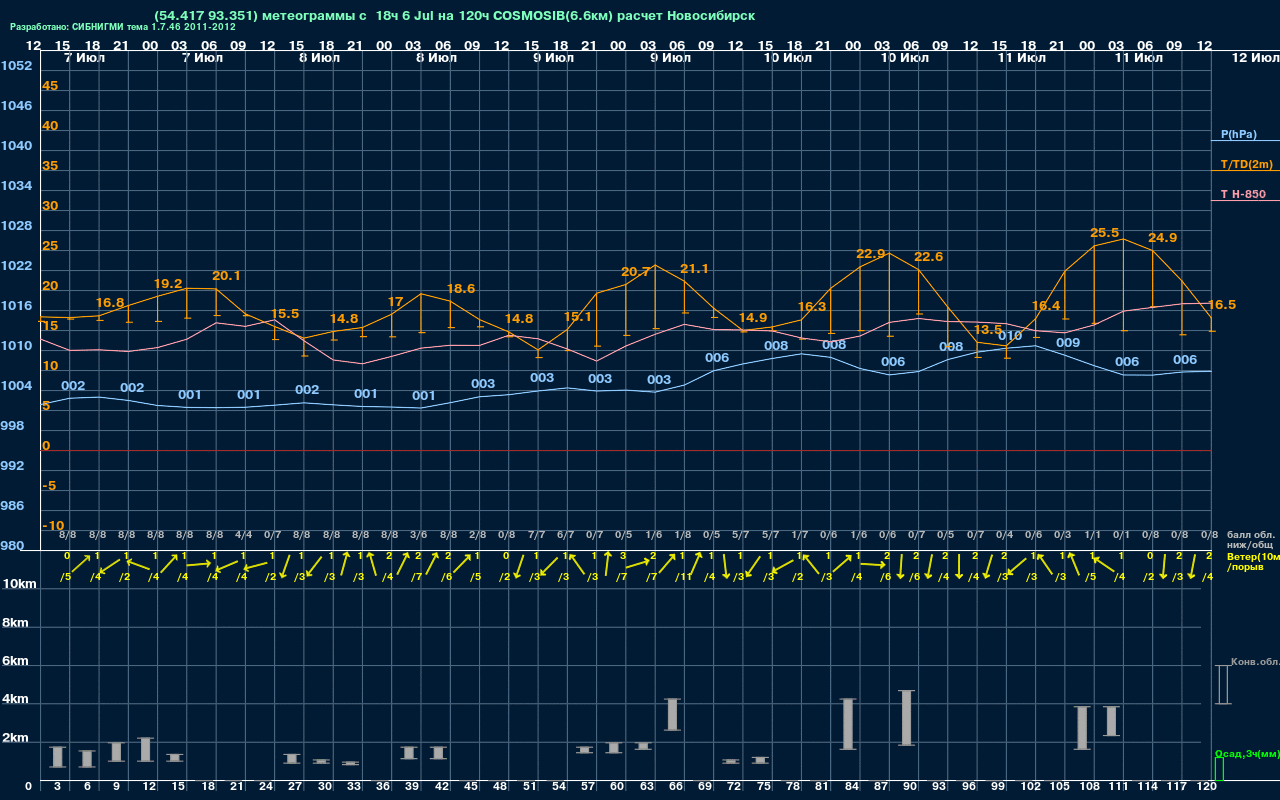Click the 96 forecast hour label
The image size is (1280, 800).
coord(969,787)
